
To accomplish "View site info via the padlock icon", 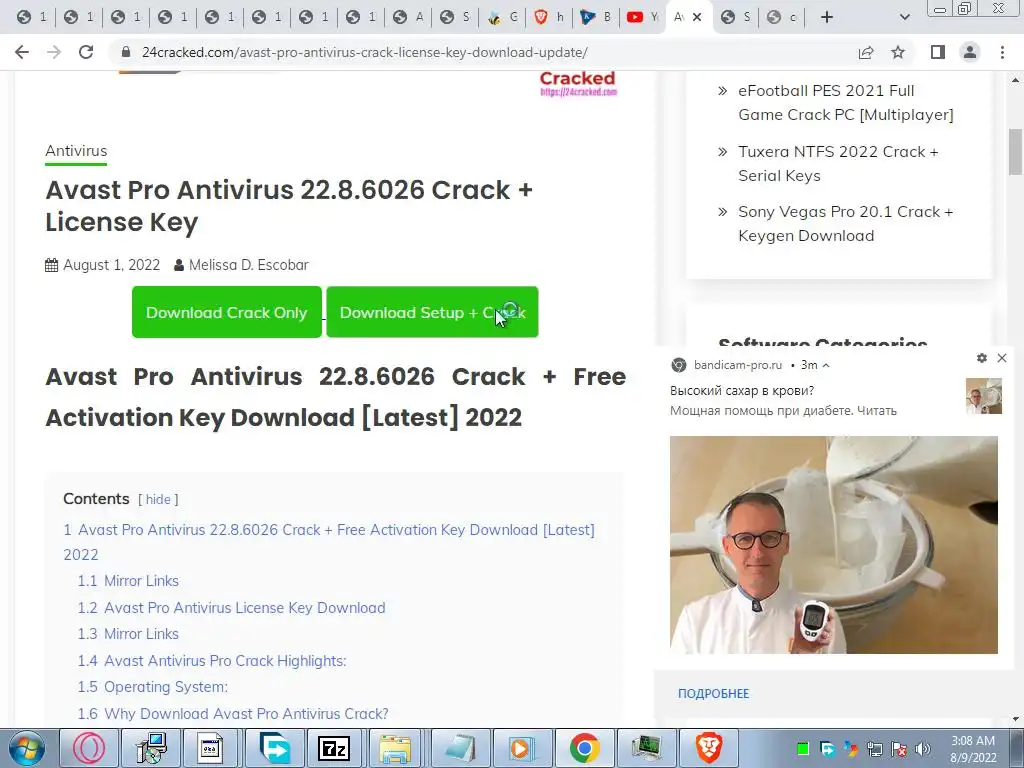I will 127,52.
